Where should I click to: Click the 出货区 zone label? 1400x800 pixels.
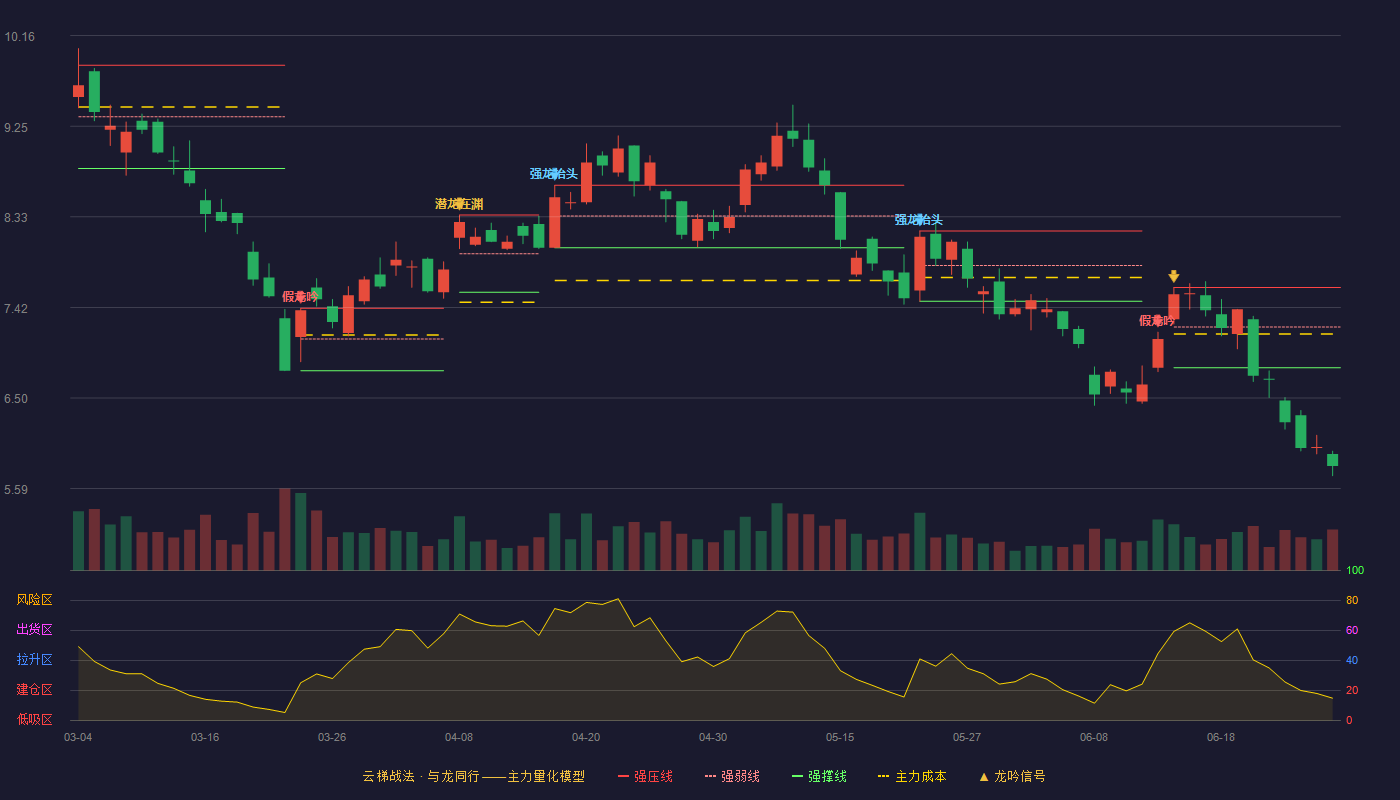(x=34, y=630)
